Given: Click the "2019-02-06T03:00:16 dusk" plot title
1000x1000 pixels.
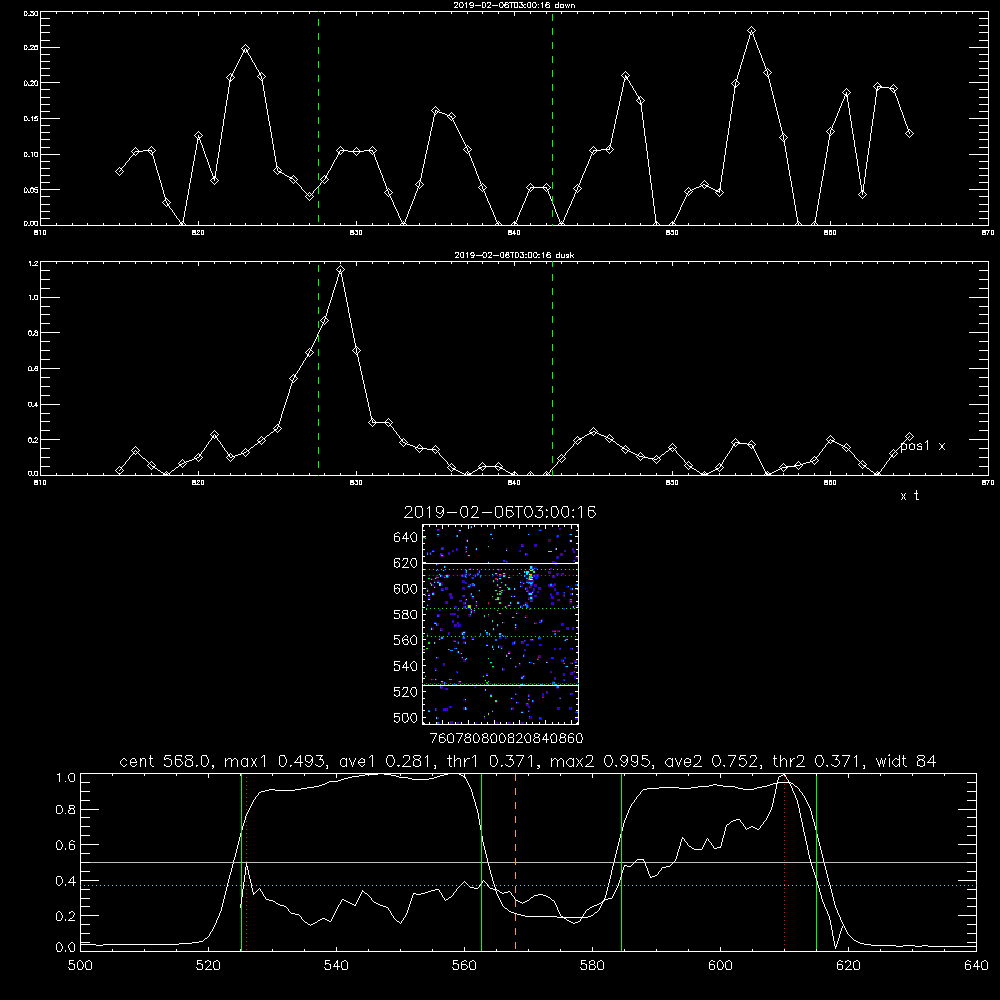Looking at the screenshot, I should point(514,255).
